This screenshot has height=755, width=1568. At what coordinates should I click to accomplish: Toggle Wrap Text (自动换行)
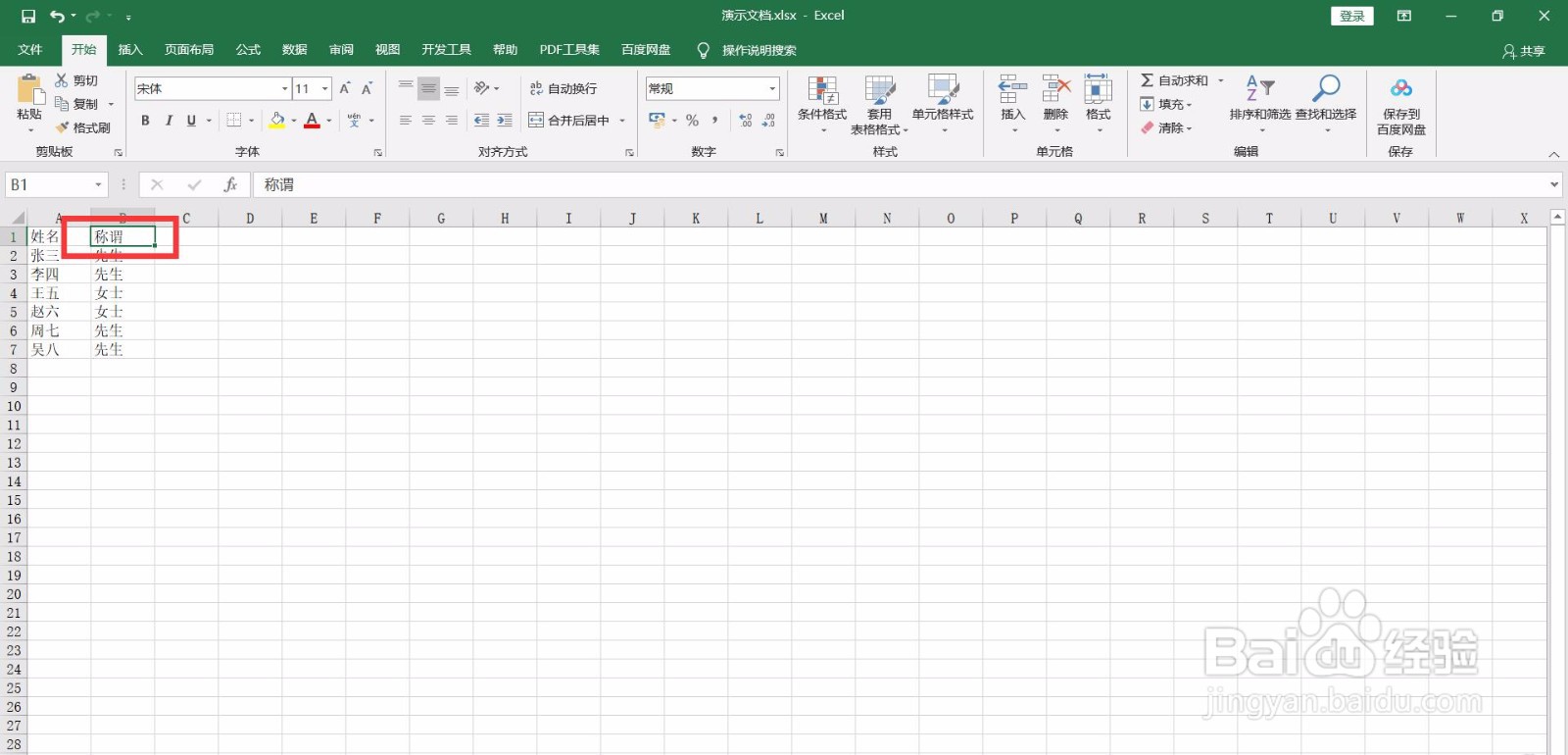coord(563,88)
